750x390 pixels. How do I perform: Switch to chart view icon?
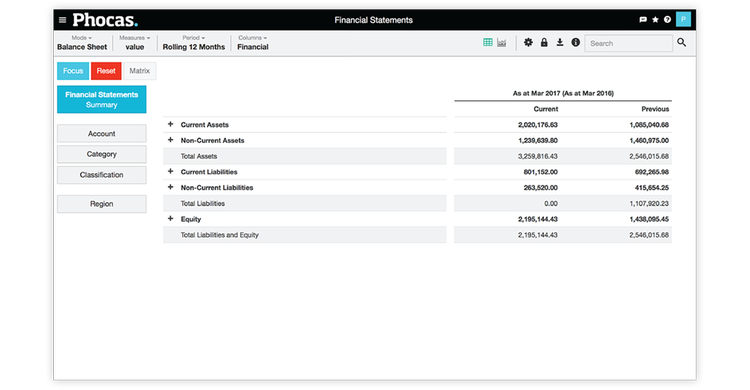pyautogui.click(x=501, y=43)
